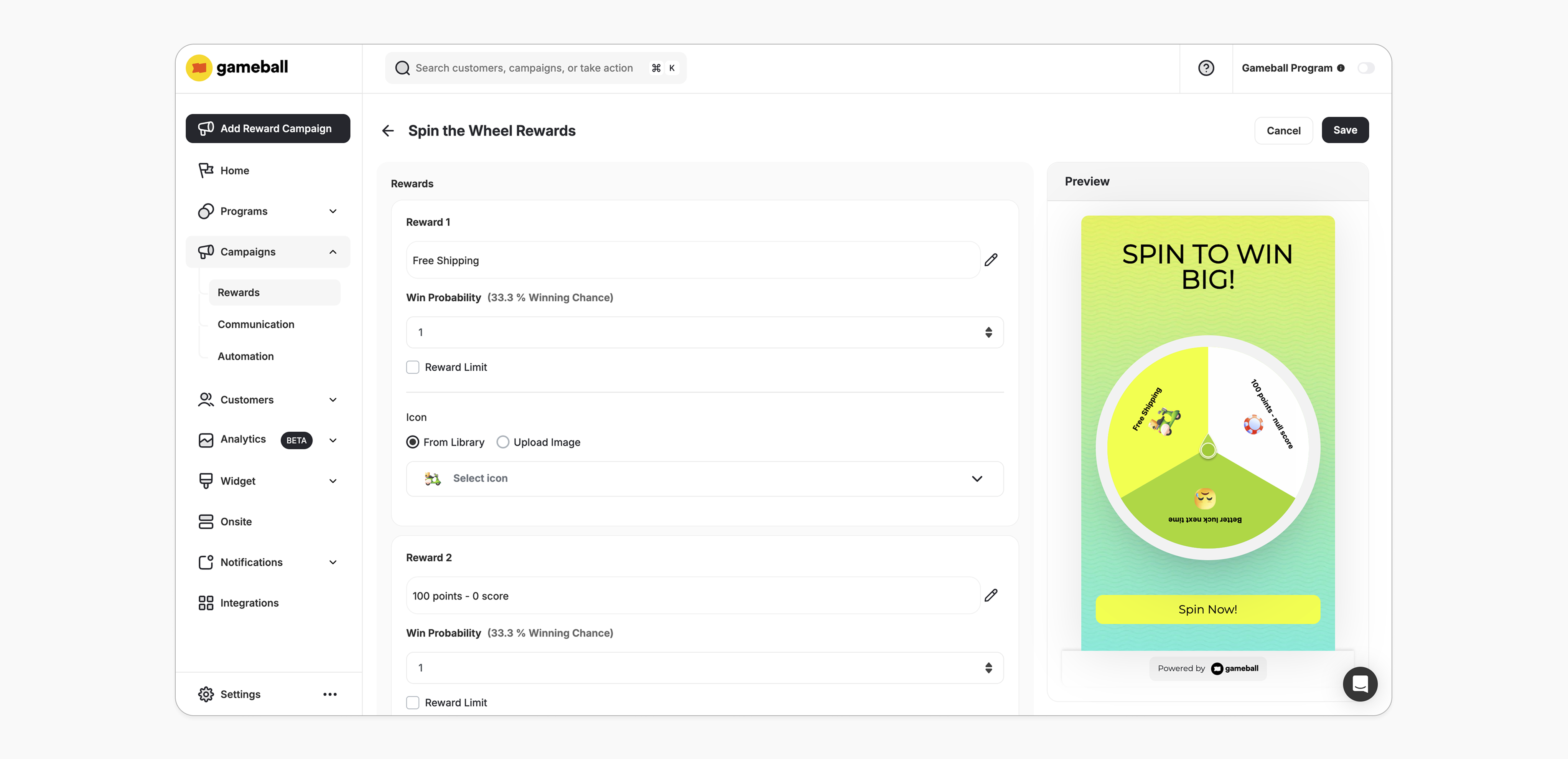Select the Upload Image radio option

point(502,442)
